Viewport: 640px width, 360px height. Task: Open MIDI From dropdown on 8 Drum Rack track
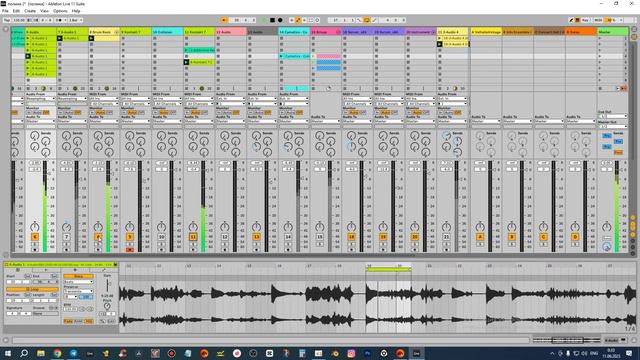(x=104, y=99)
